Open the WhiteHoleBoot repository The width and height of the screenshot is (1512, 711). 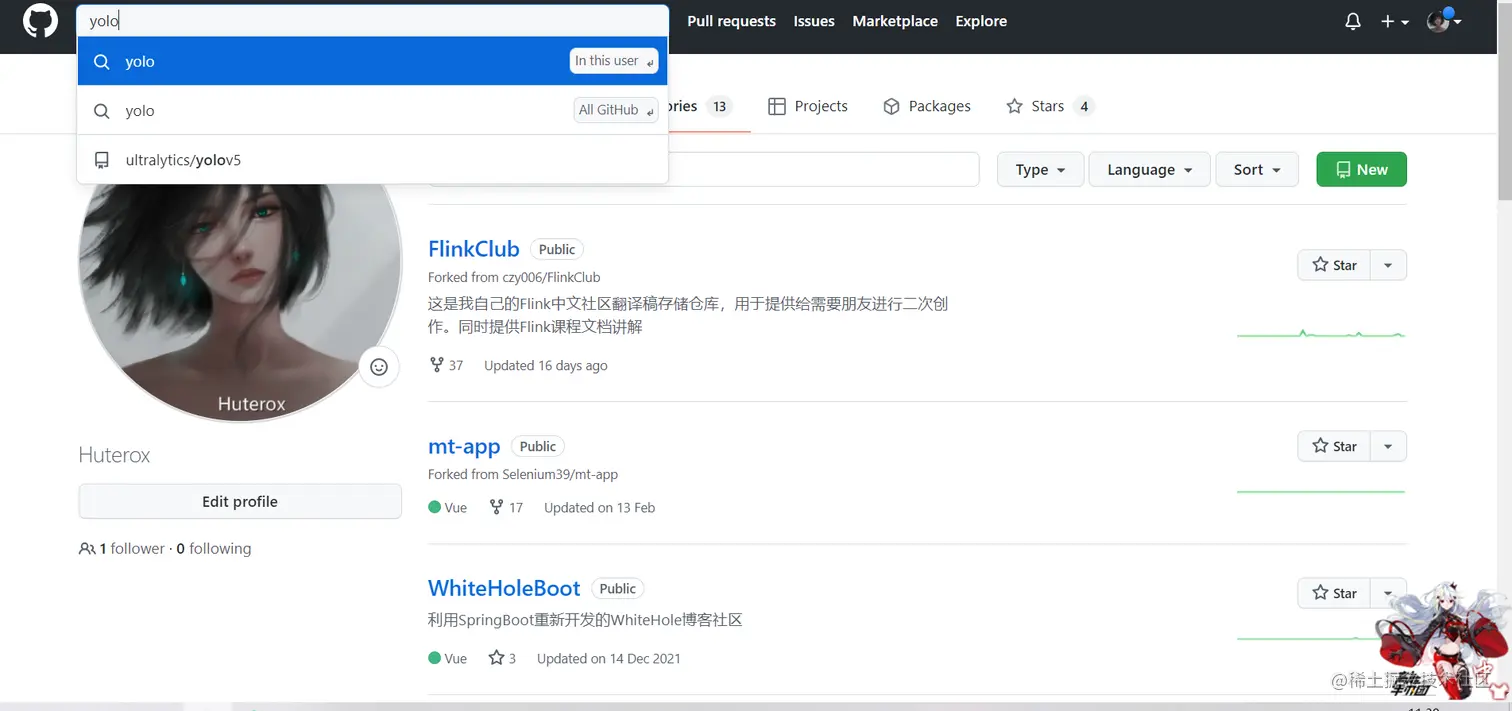click(504, 588)
